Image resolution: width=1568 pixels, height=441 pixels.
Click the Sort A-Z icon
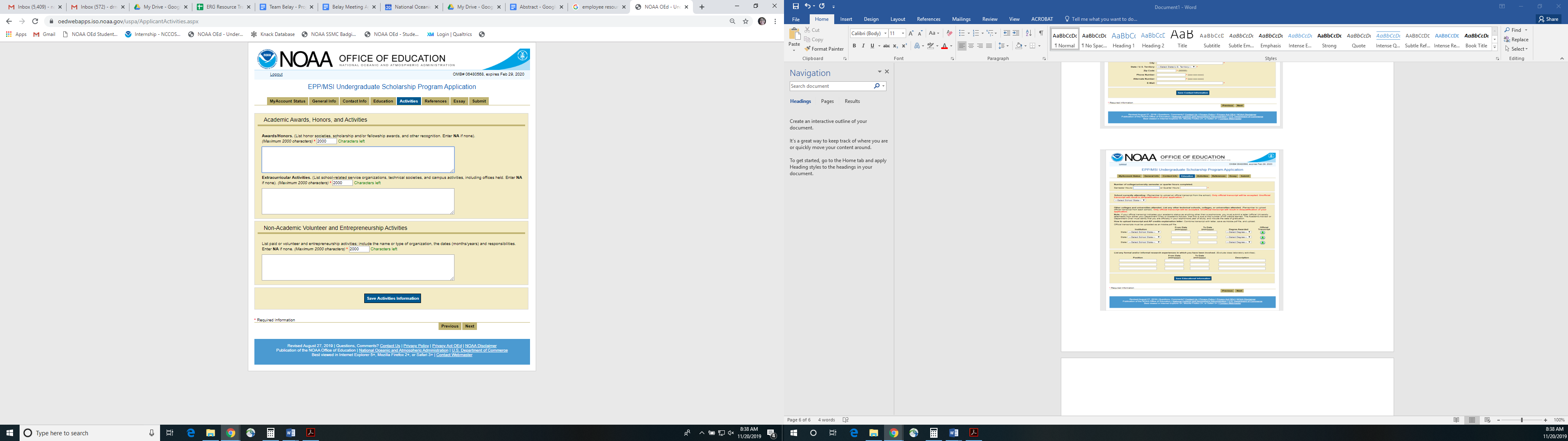click(x=1029, y=33)
